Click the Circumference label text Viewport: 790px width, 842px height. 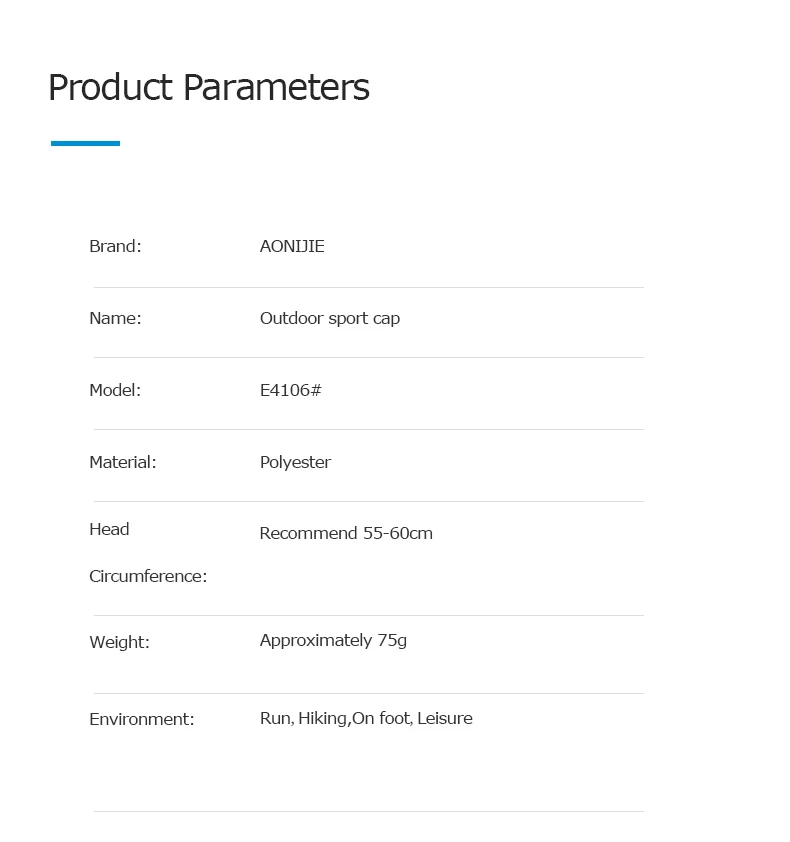(148, 576)
